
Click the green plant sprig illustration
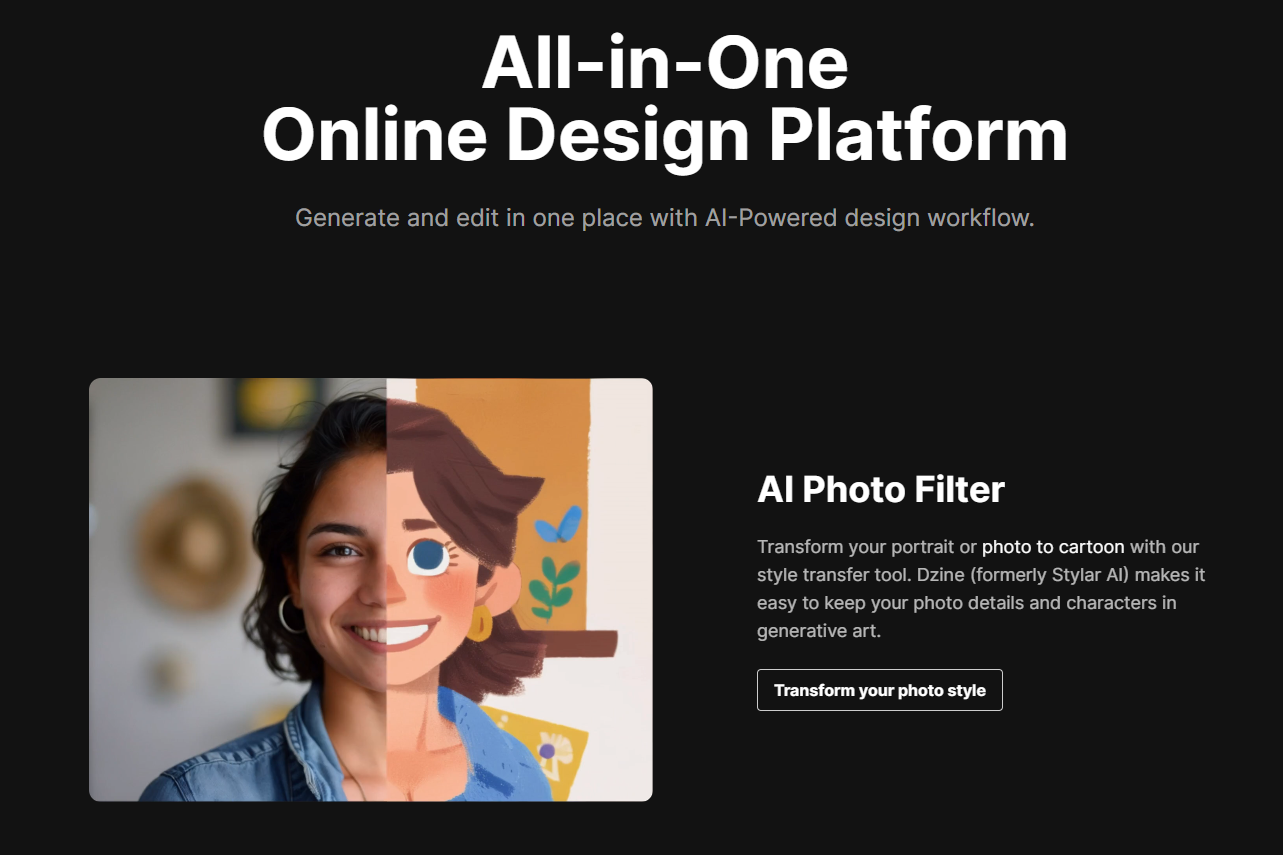click(554, 587)
